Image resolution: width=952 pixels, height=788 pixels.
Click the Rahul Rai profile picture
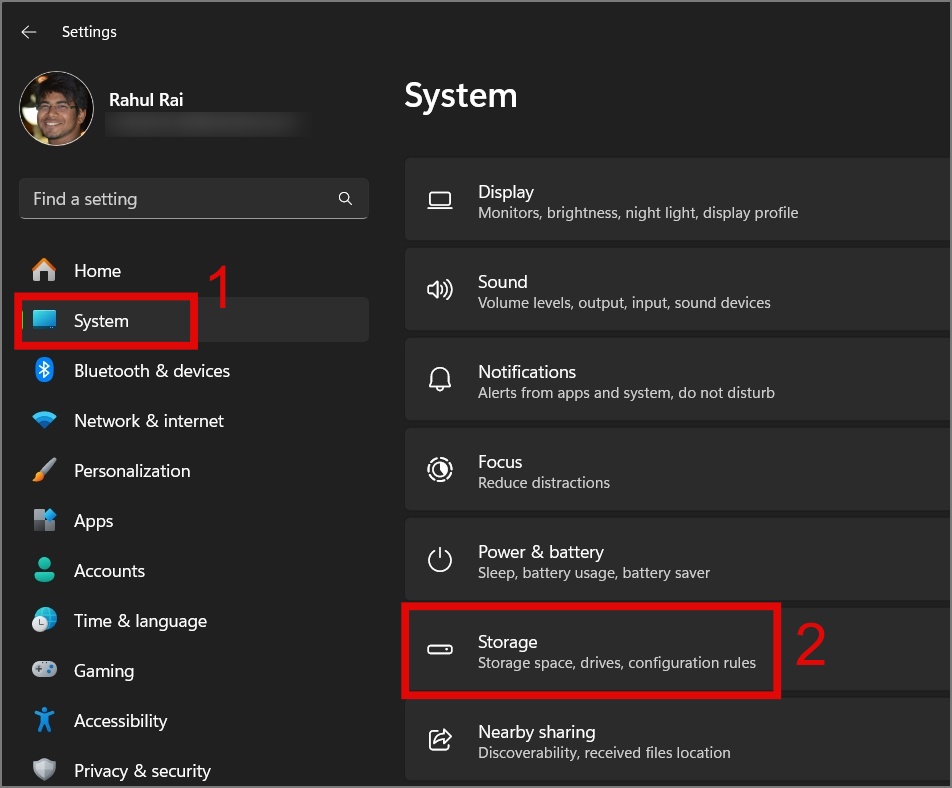[x=56, y=108]
